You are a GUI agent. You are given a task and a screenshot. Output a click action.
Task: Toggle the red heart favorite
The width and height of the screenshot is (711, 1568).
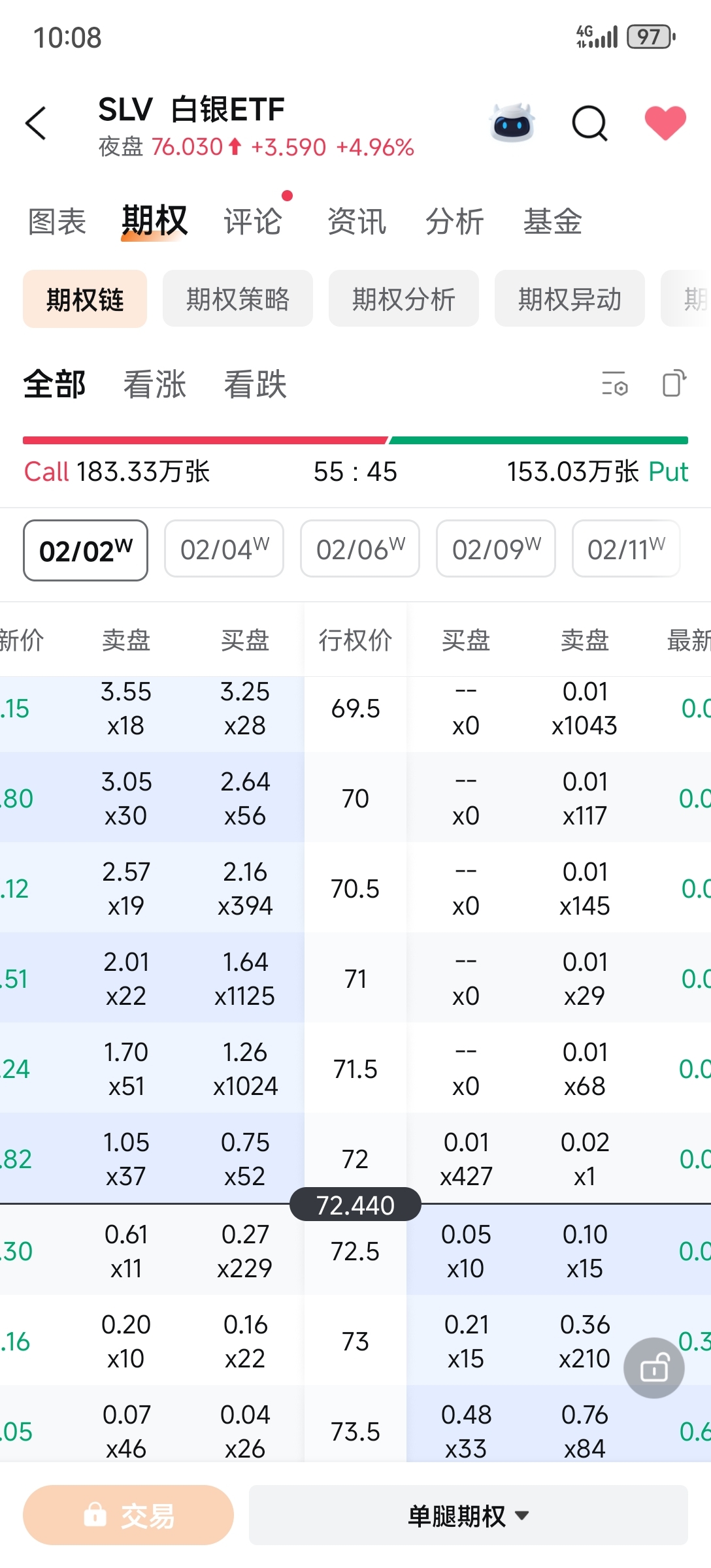click(x=665, y=123)
